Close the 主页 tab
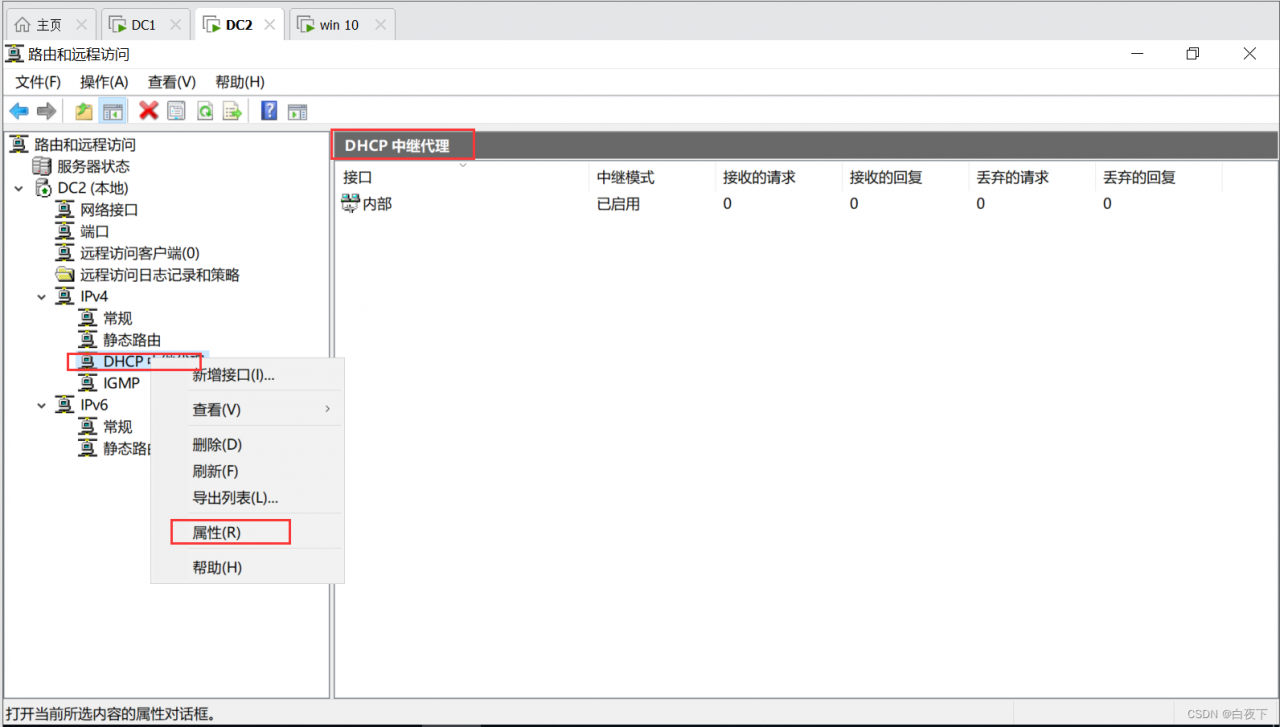Image resolution: width=1280 pixels, height=727 pixels. 81,25
